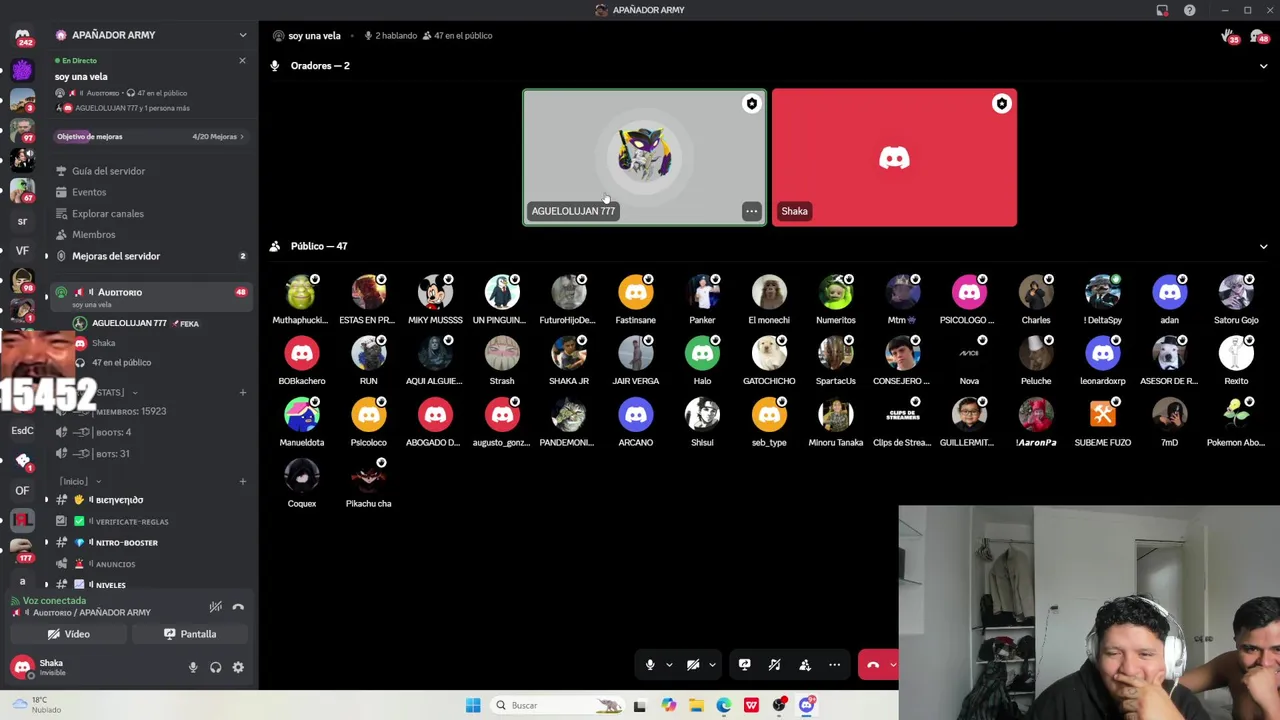Open the speaker requests hand icon
Screen dimensions: 1280x720
point(1229,36)
